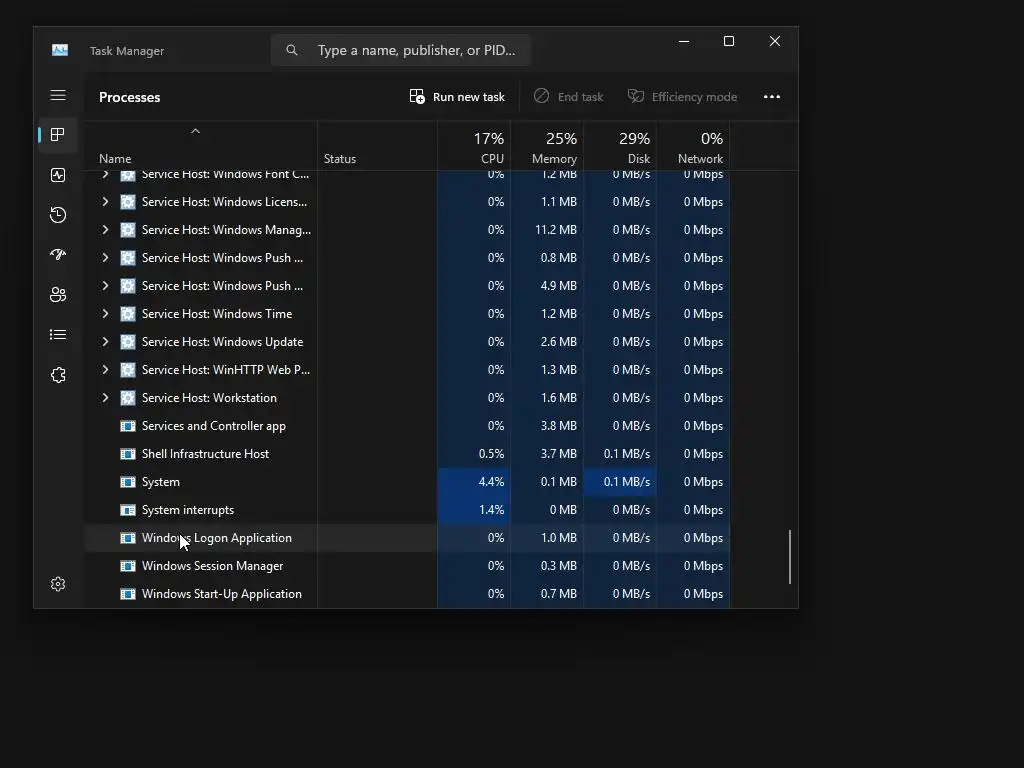The width and height of the screenshot is (1024, 768).
Task: Select System interrupts row name
Action: [x=187, y=510]
